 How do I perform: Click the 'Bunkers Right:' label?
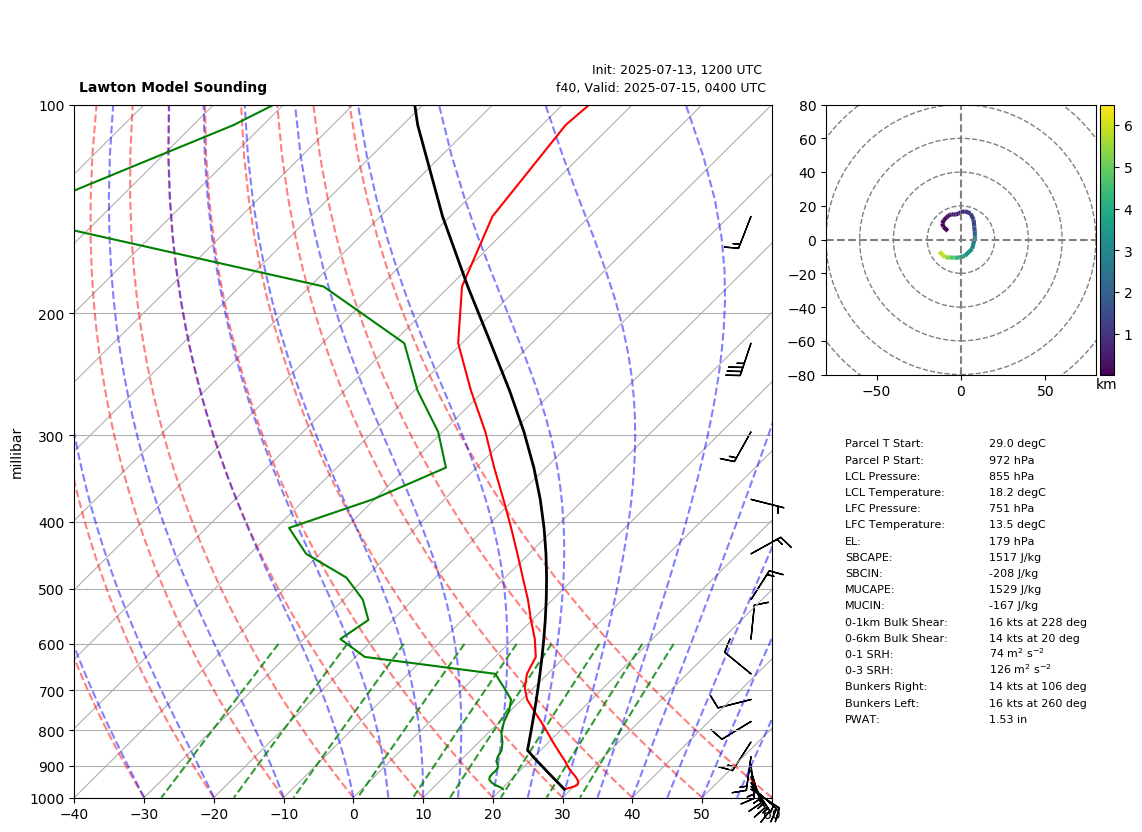[x=886, y=686]
